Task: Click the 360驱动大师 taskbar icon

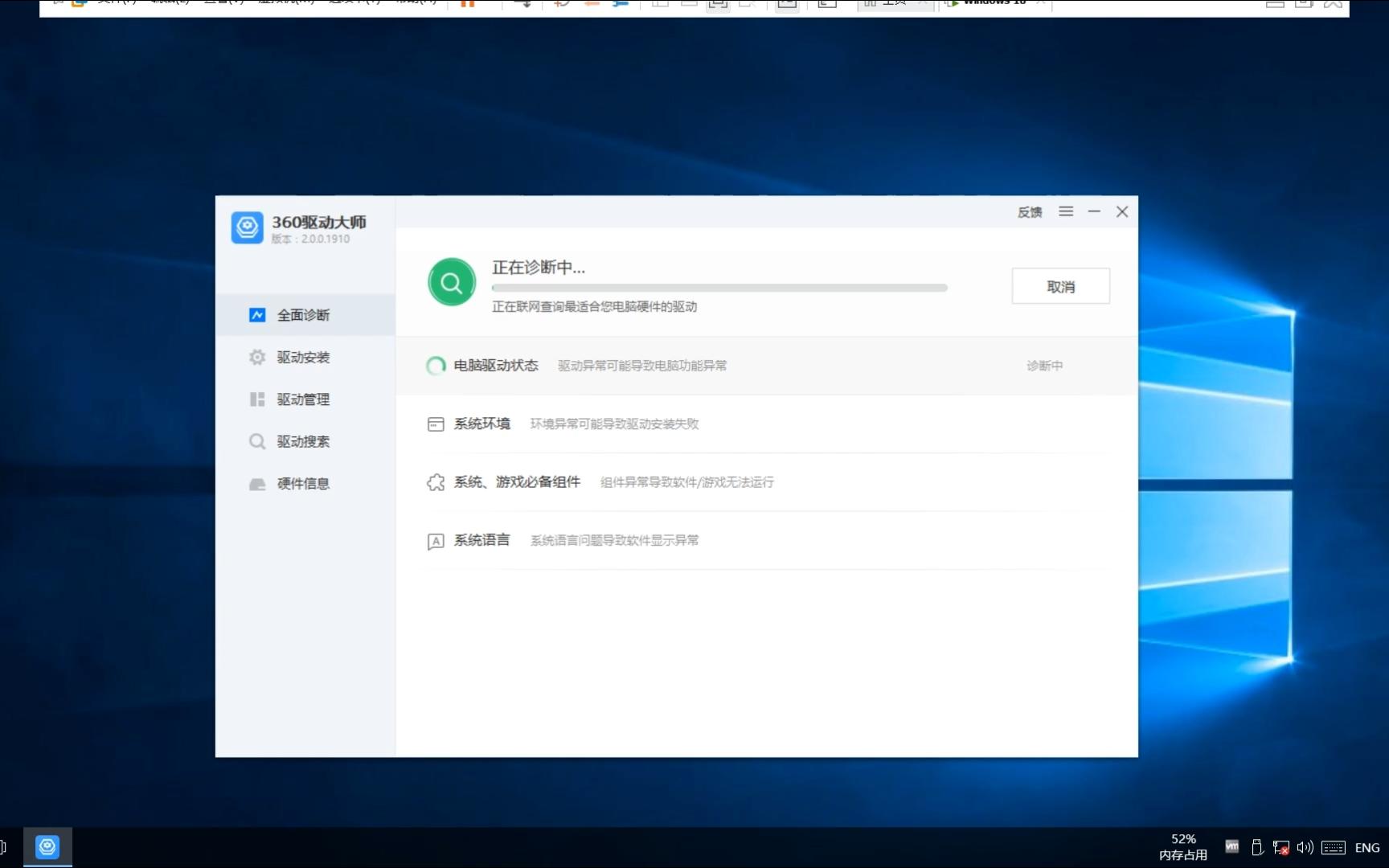Action: [47, 847]
